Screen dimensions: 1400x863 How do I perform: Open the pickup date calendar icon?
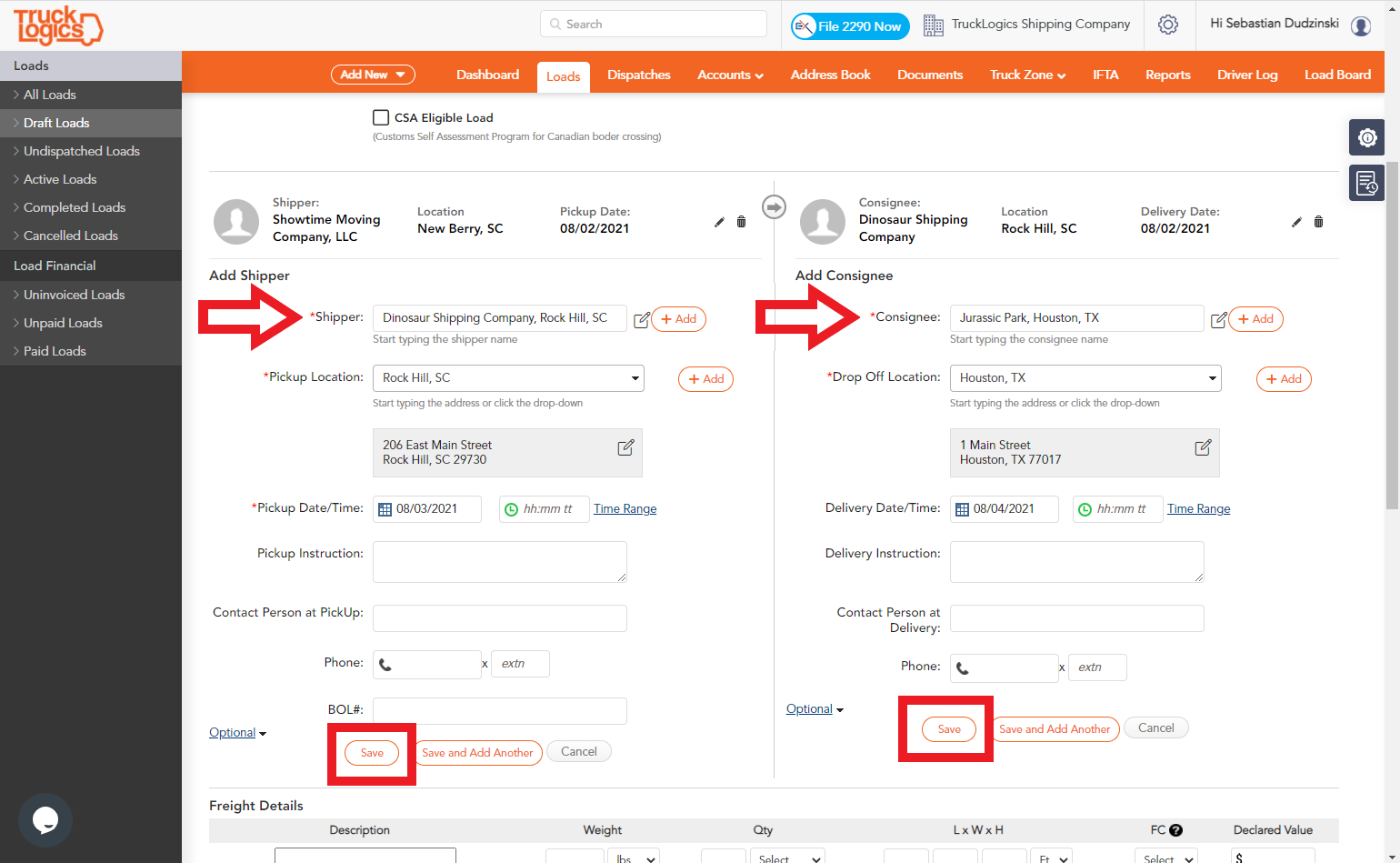click(x=385, y=509)
